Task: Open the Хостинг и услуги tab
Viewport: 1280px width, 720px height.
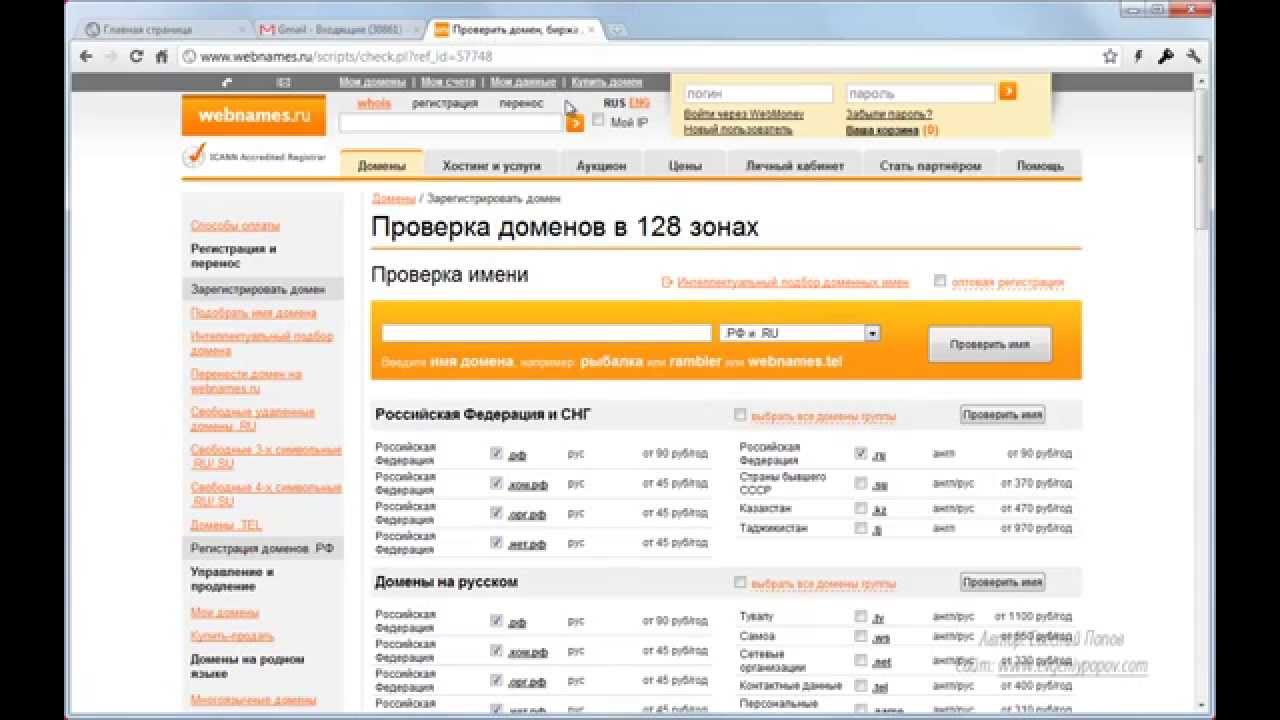Action: pos(491,166)
